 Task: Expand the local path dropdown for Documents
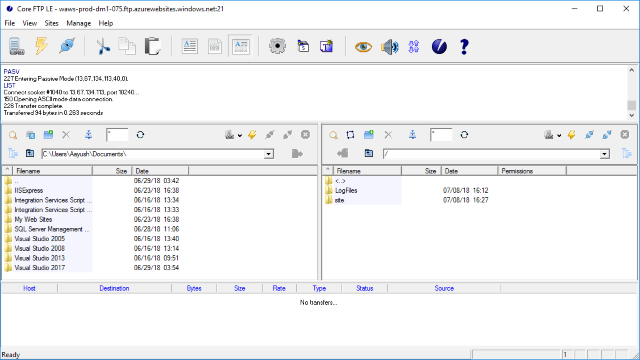tap(269, 154)
